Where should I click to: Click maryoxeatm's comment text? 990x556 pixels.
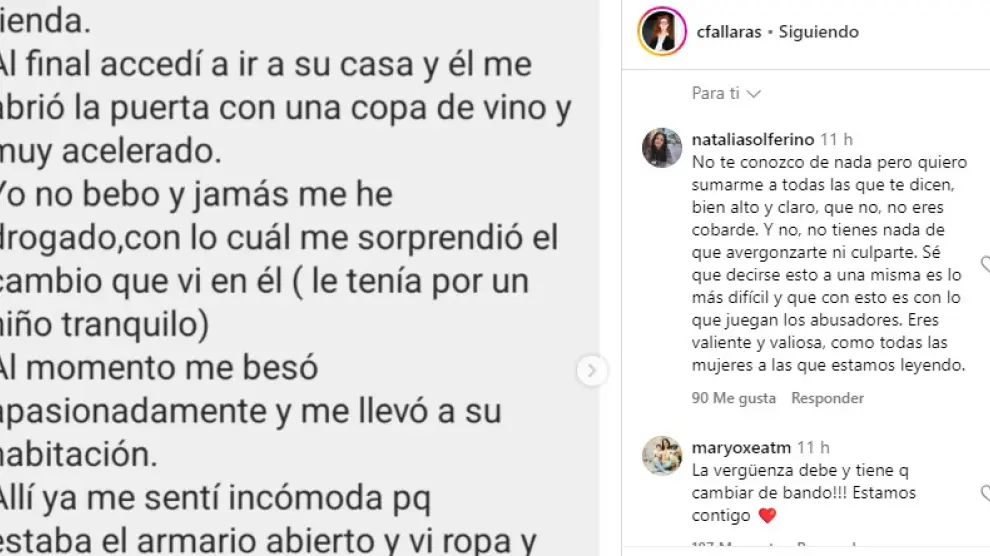[x=804, y=493]
